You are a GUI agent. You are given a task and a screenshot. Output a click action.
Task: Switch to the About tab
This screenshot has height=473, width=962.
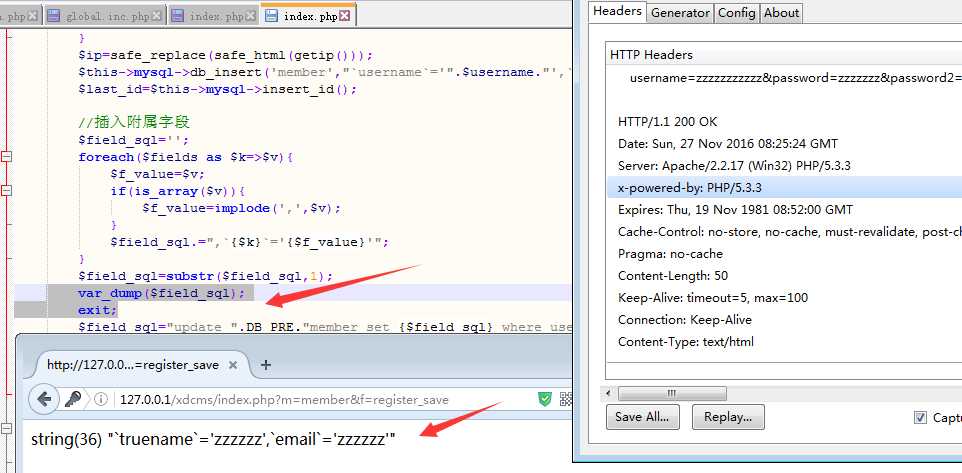click(x=781, y=13)
